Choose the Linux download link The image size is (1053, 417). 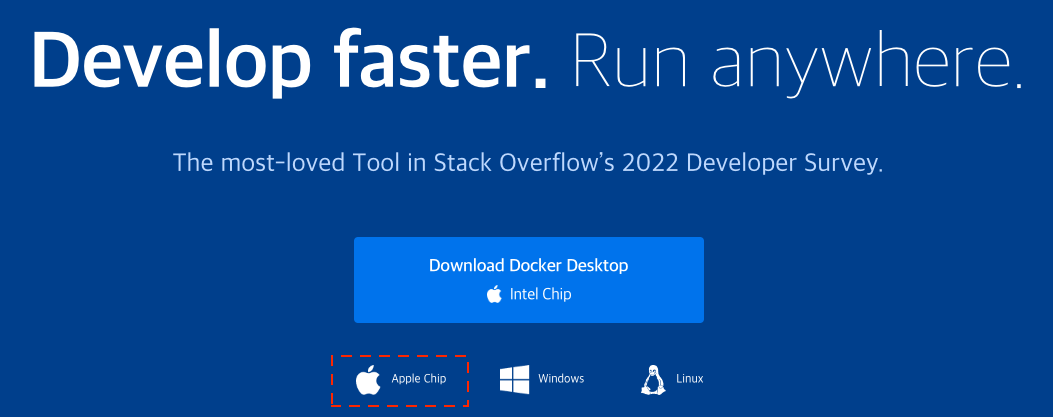tap(672, 379)
